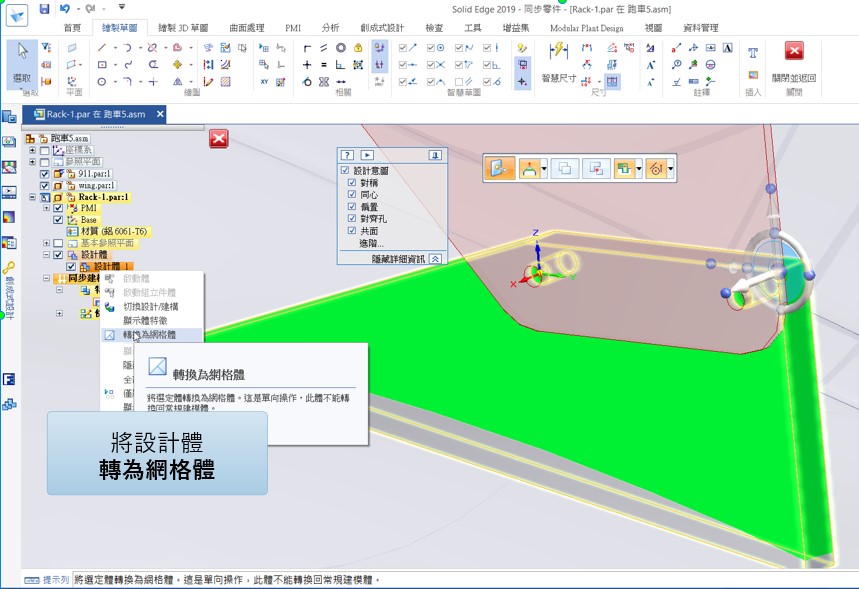Uncheck the 設計意圖 checkbox

coord(345,170)
